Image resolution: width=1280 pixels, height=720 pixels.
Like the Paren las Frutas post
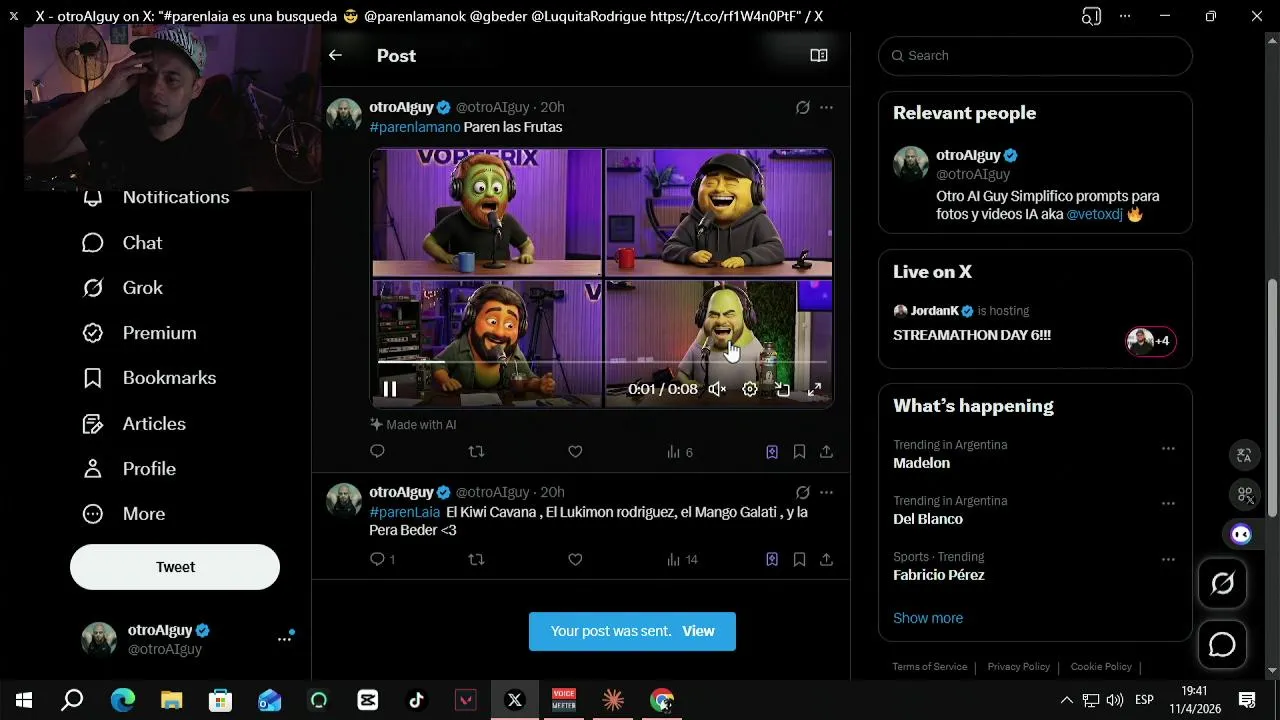click(x=575, y=452)
